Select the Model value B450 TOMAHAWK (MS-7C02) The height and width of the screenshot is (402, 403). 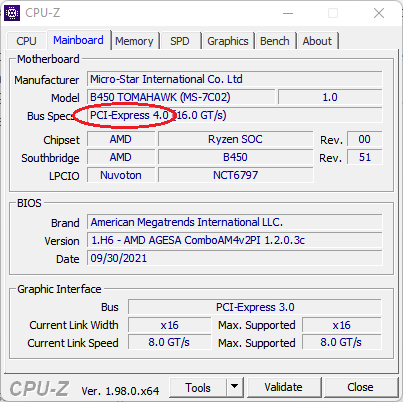[181, 97]
